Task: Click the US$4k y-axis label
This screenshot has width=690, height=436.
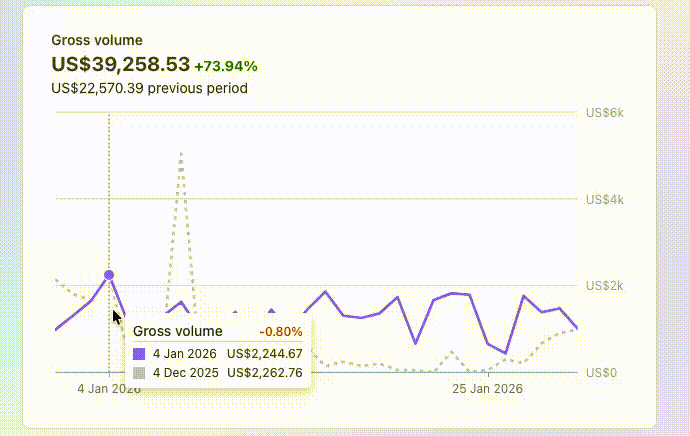Action: pos(604,199)
